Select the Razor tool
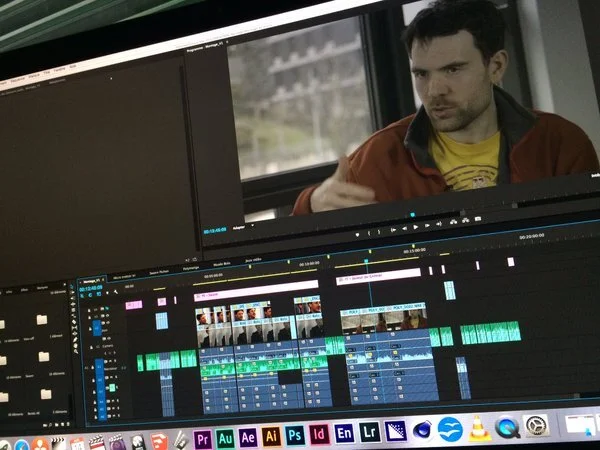The height and width of the screenshot is (450, 600). click(74, 322)
